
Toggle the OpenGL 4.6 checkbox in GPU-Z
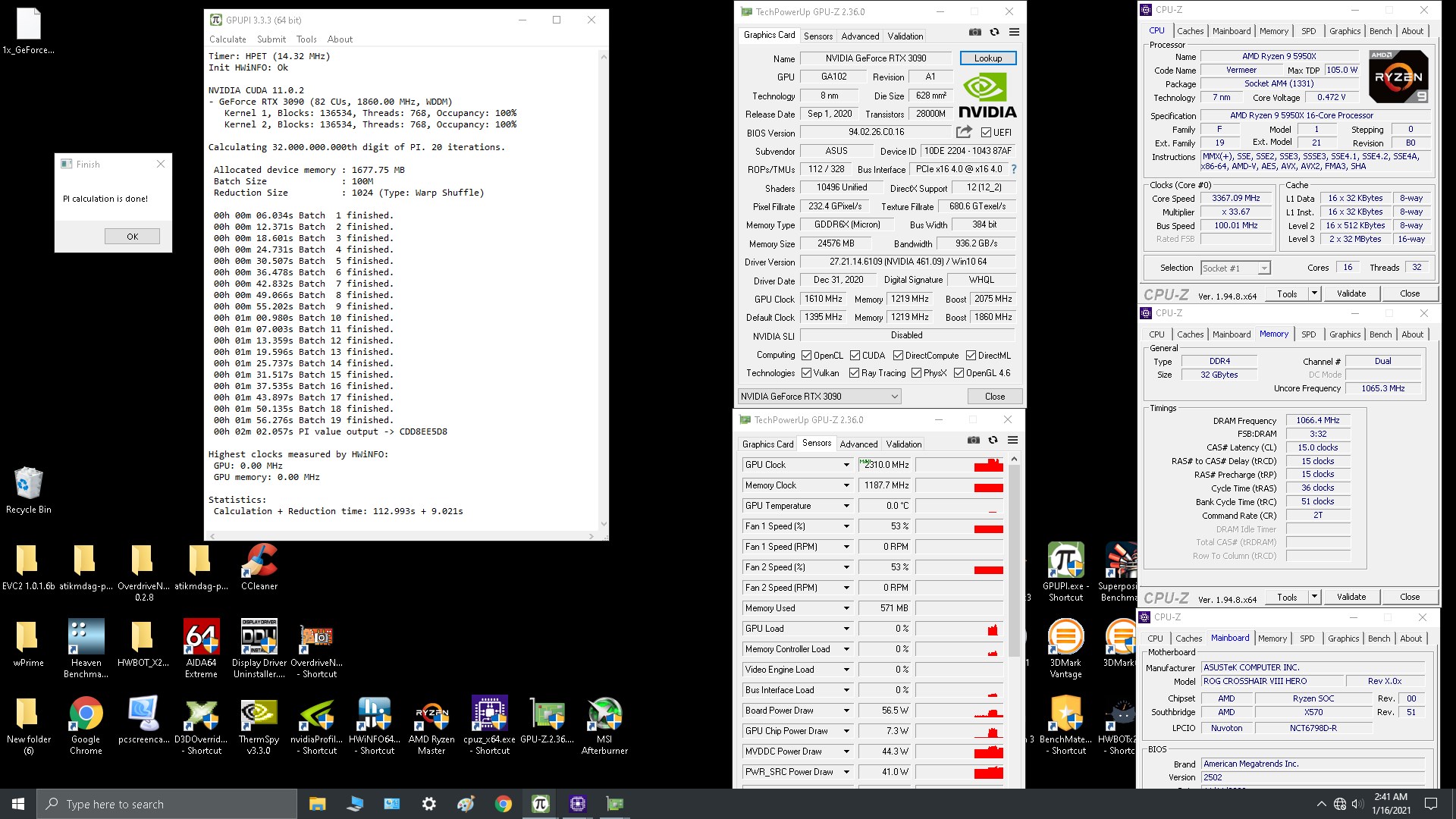point(959,373)
